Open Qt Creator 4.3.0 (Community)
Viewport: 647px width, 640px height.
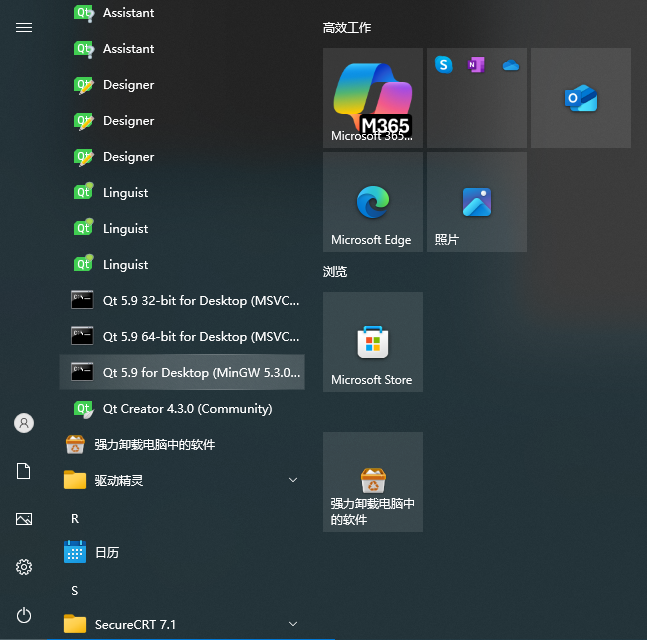tap(182, 409)
